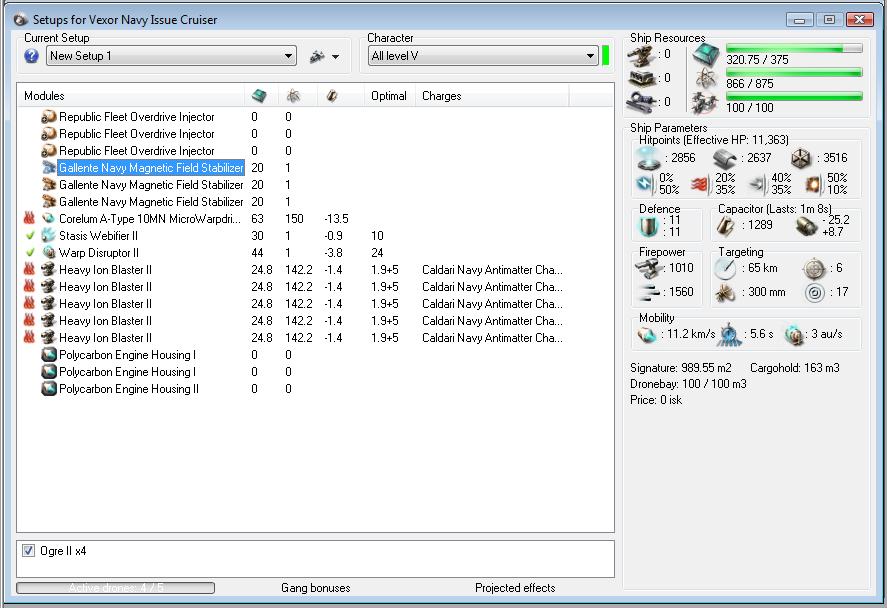The image size is (887, 608).
Task: Open the Character combo box
Action: click(483, 56)
